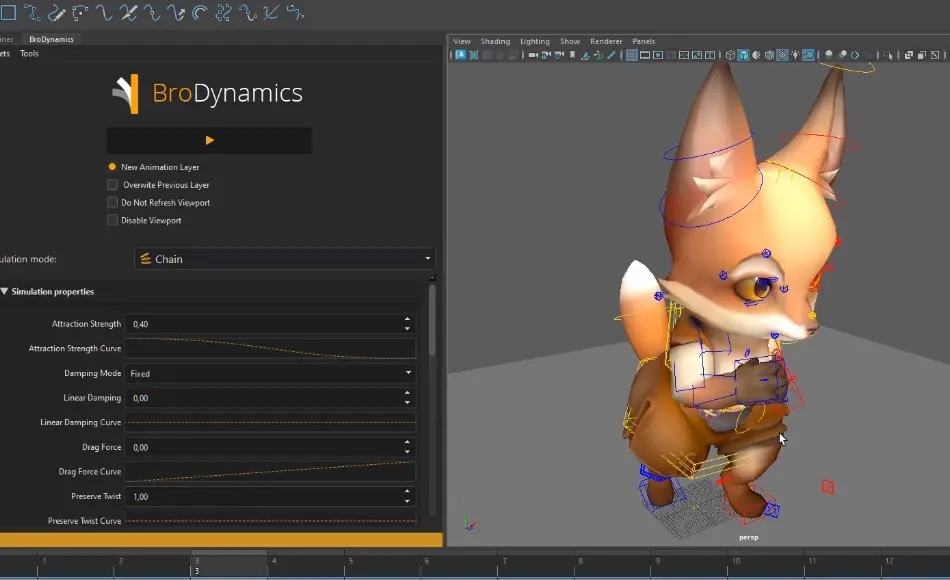
Task: Toggle the viewport grid icon
Action: click(x=631, y=55)
